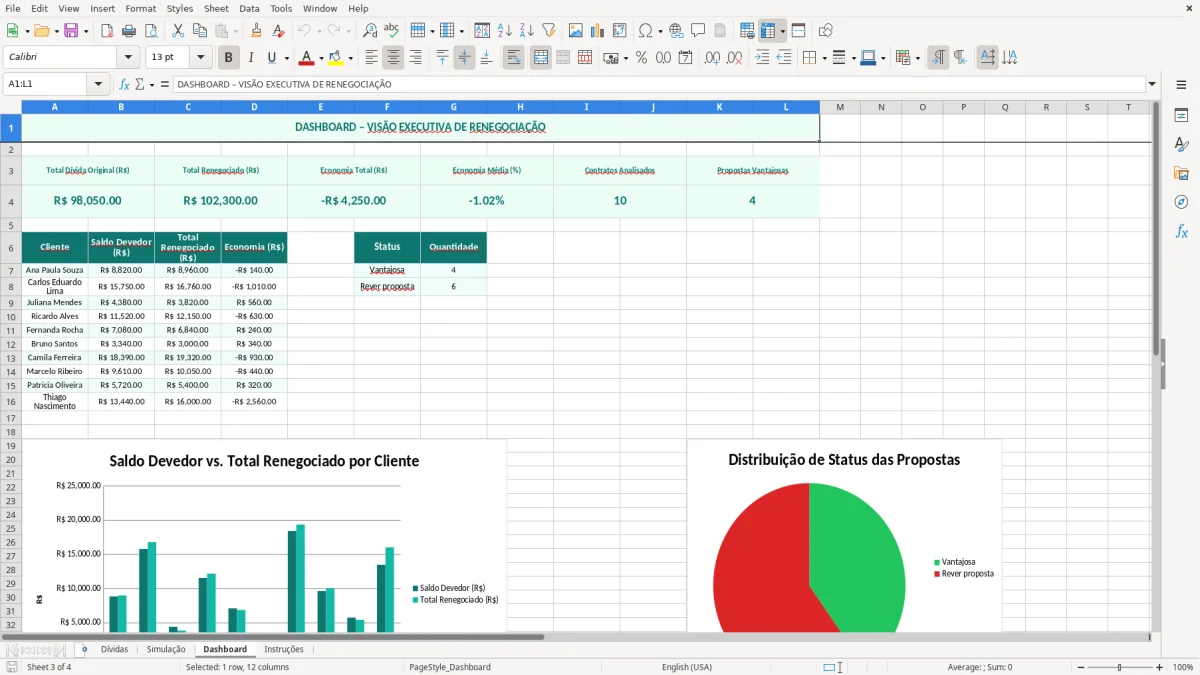Click English (USA) language in status bar
Image resolution: width=1200 pixels, height=675 pixels.
click(x=687, y=667)
